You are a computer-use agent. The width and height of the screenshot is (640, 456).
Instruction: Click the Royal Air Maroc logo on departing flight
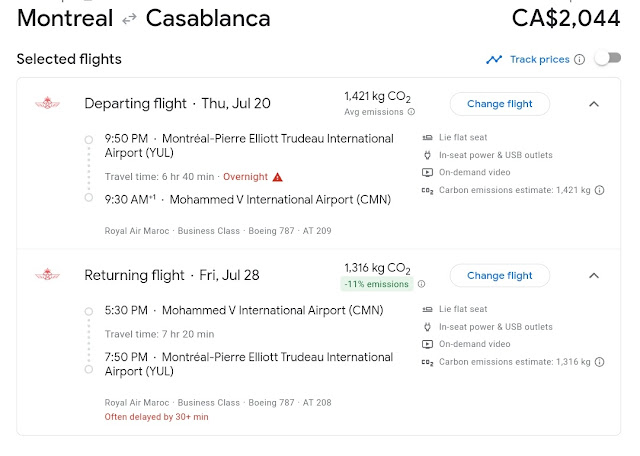pos(46,103)
